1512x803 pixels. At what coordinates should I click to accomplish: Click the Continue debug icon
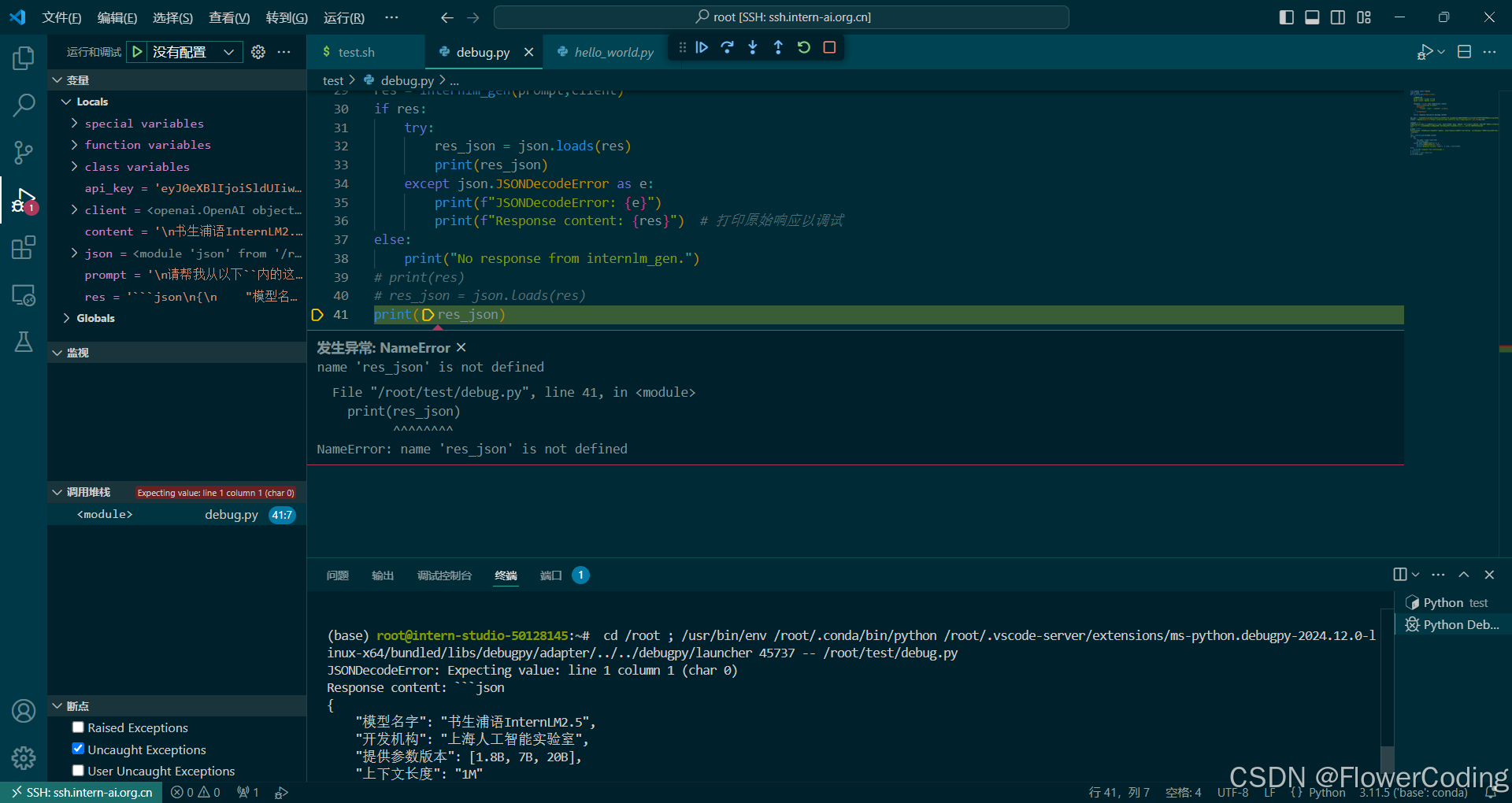point(702,47)
